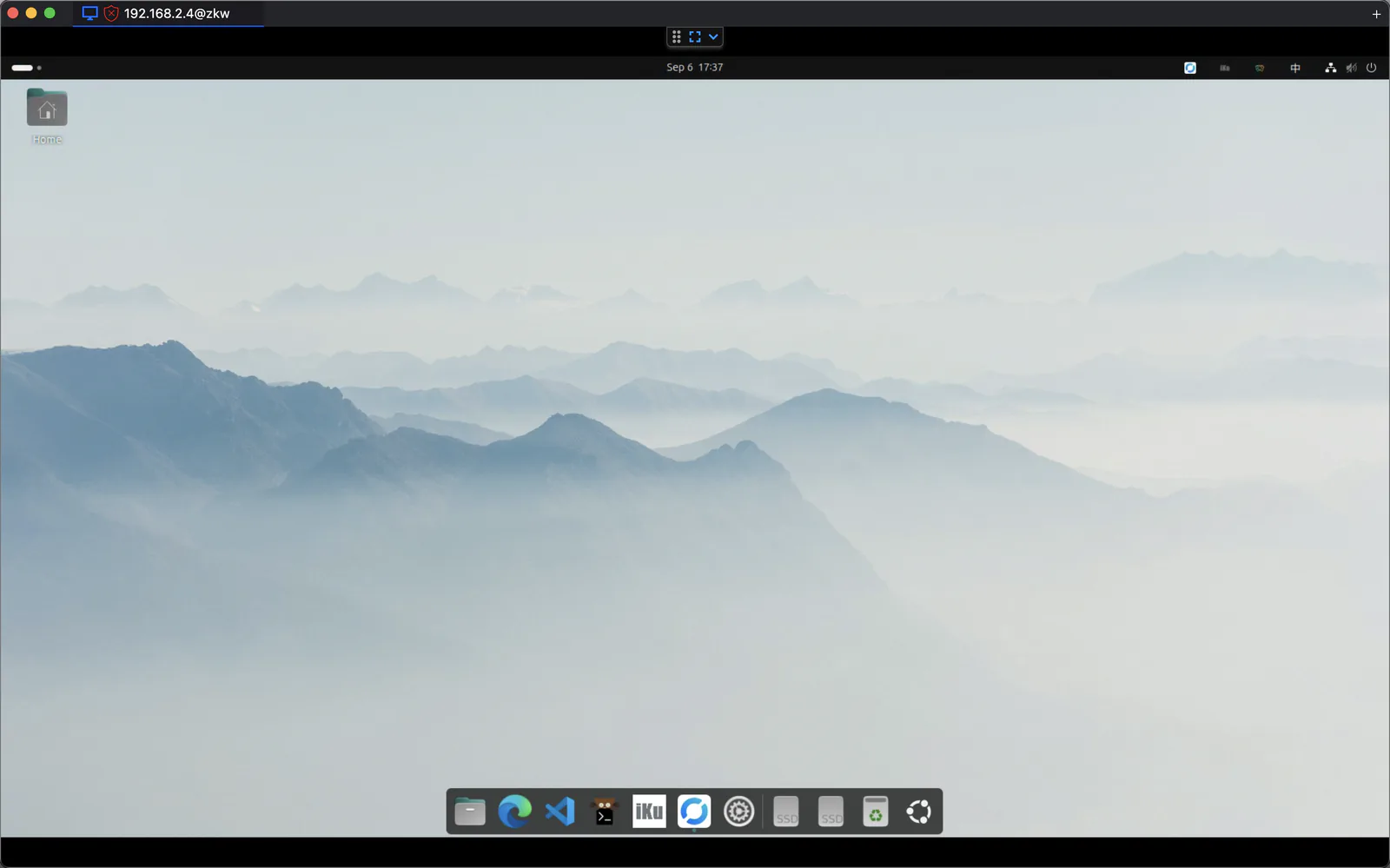Viewport: 1390px width, 868px height.
Task: Launch the terminal app in the dock
Action: tap(605, 812)
